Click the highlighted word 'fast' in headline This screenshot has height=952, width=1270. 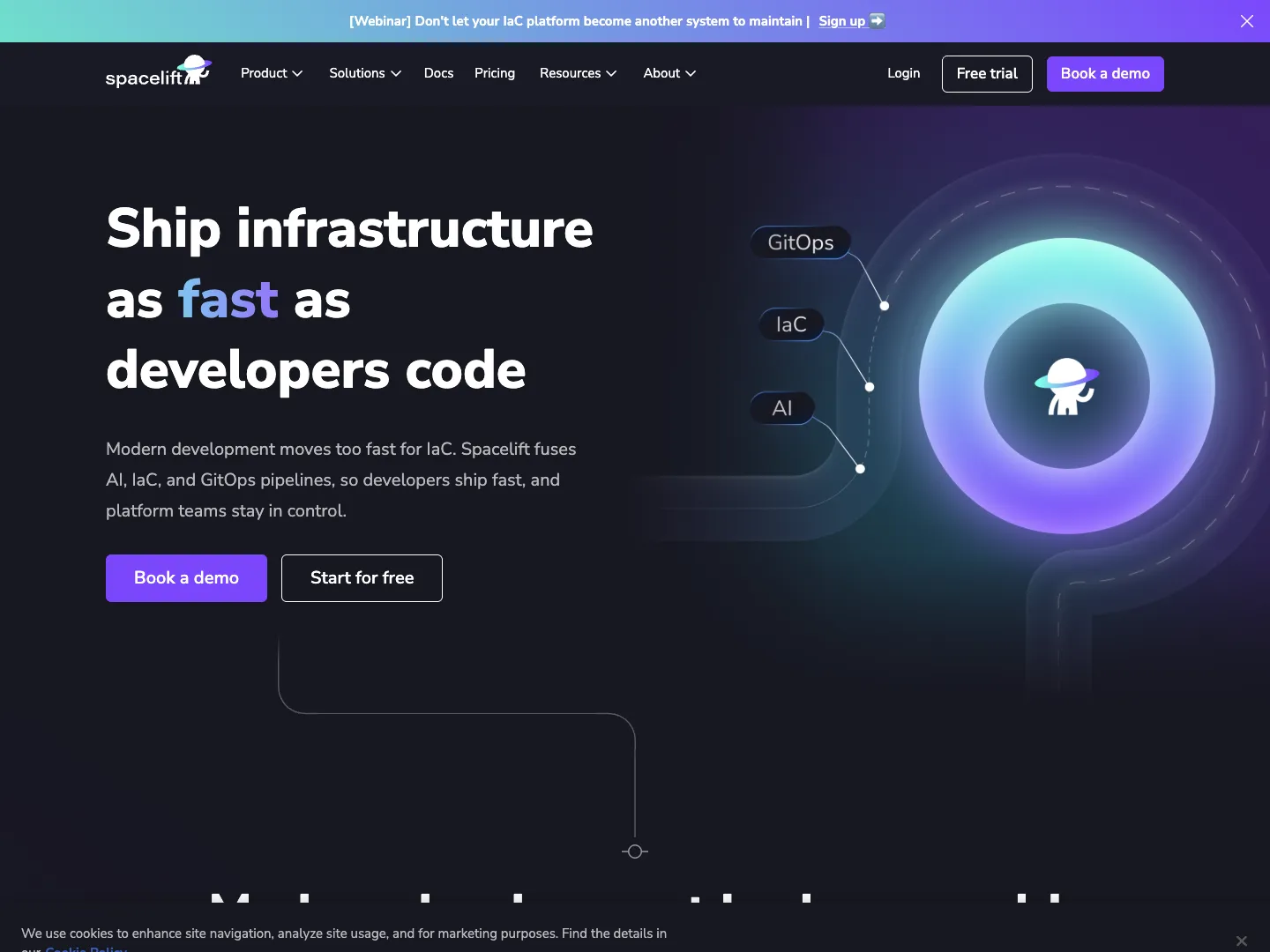pos(228,299)
